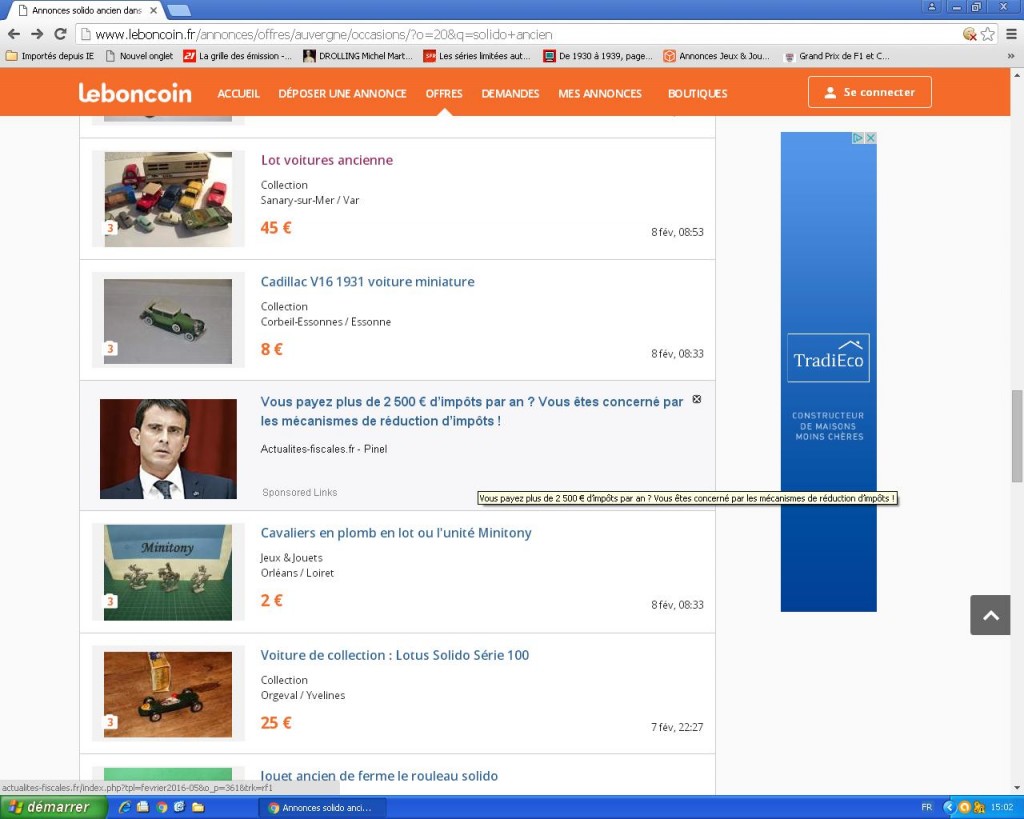Open the DÉPOSER UNE ANNONCE menu item
This screenshot has width=1024, height=819.
(342, 93)
